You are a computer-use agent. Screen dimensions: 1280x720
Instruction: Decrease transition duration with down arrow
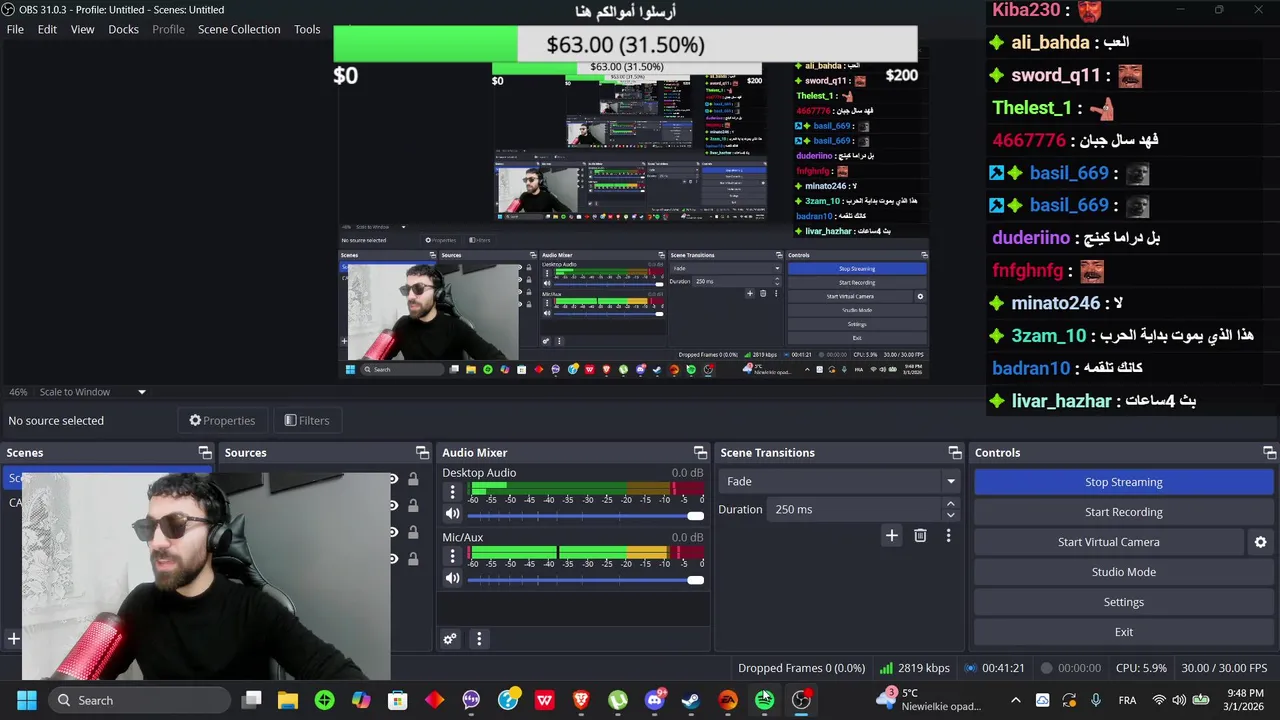tap(950, 515)
